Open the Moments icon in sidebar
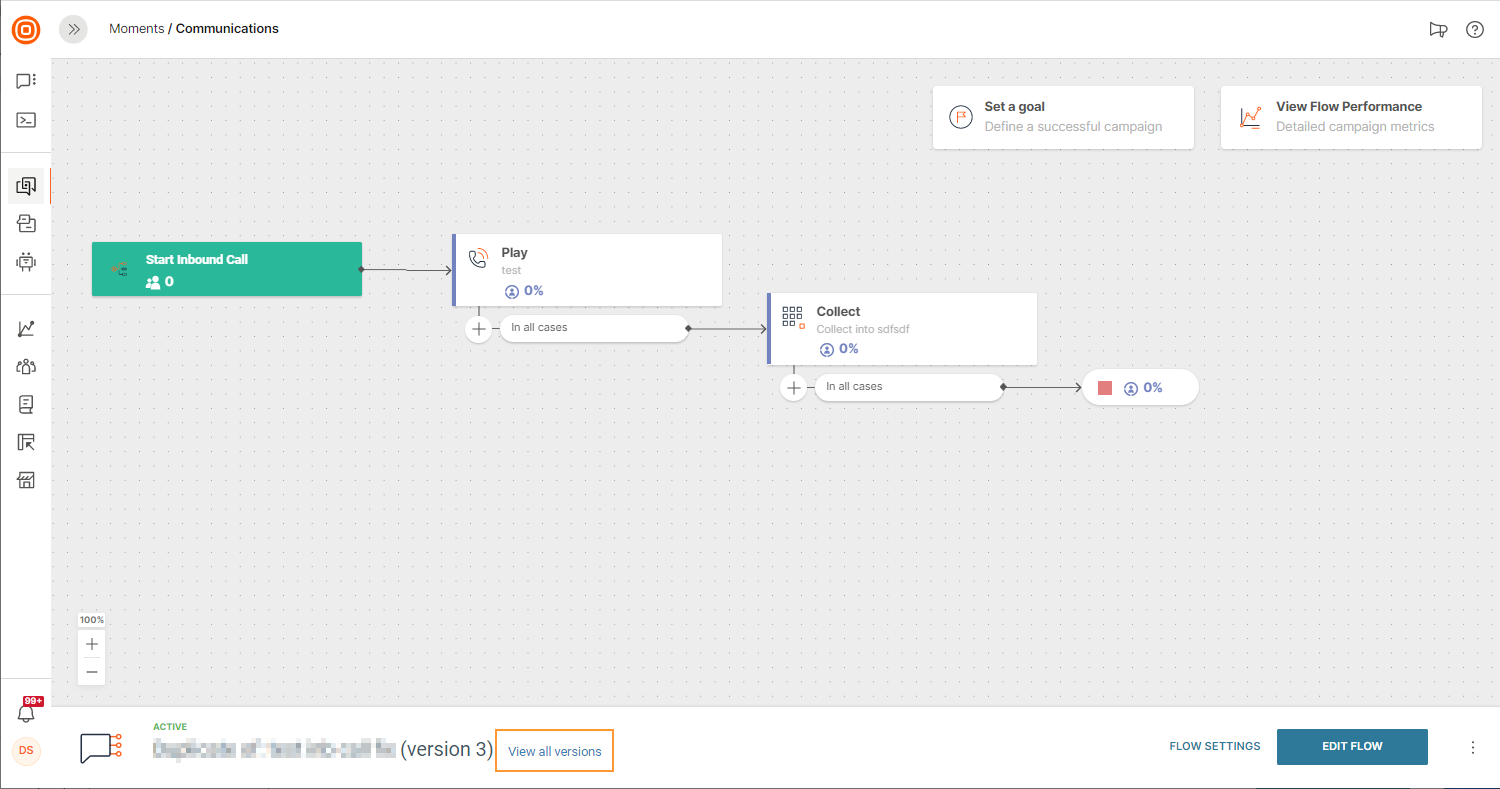The width and height of the screenshot is (1500, 789). coord(26,186)
